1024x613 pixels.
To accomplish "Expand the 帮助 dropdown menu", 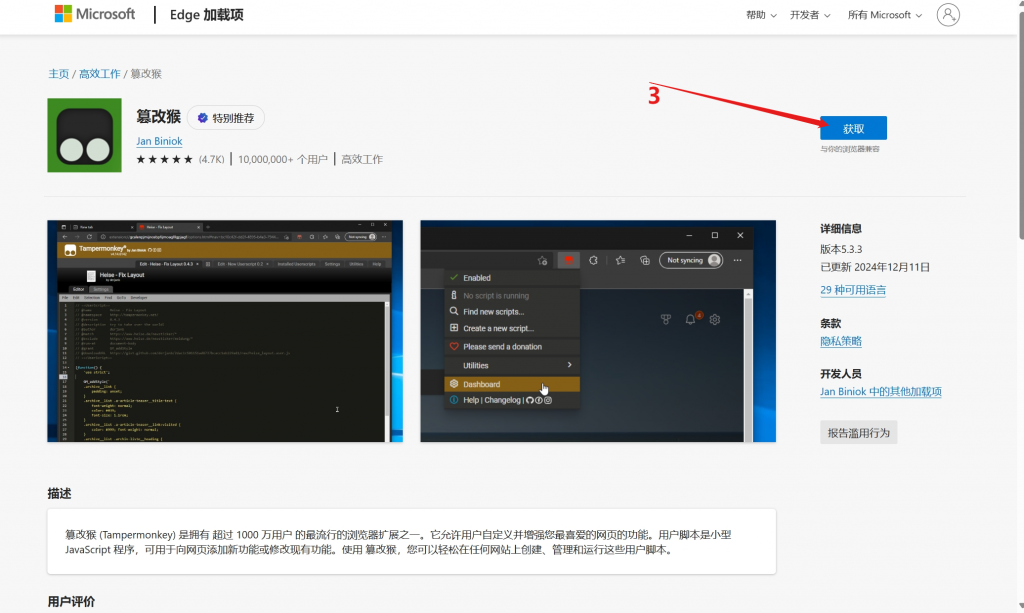I will [761, 15].
